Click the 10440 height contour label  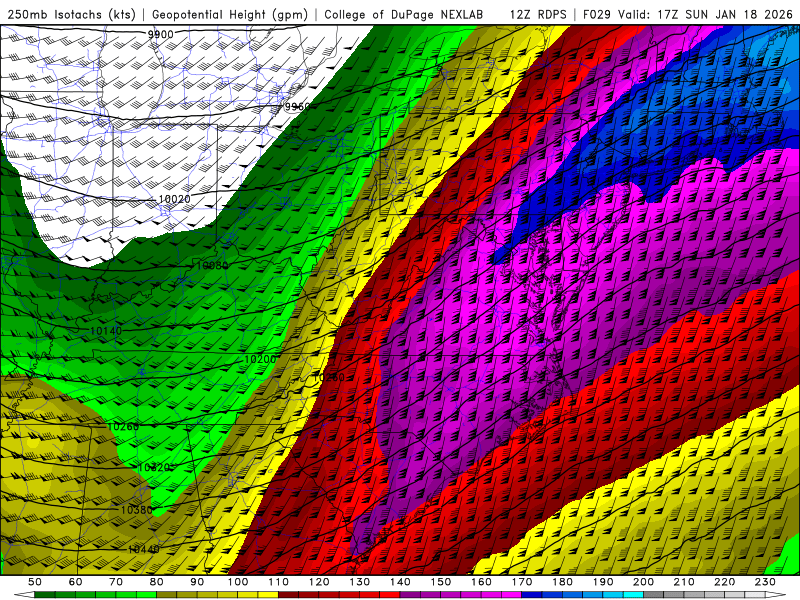[x=144, y=549]
